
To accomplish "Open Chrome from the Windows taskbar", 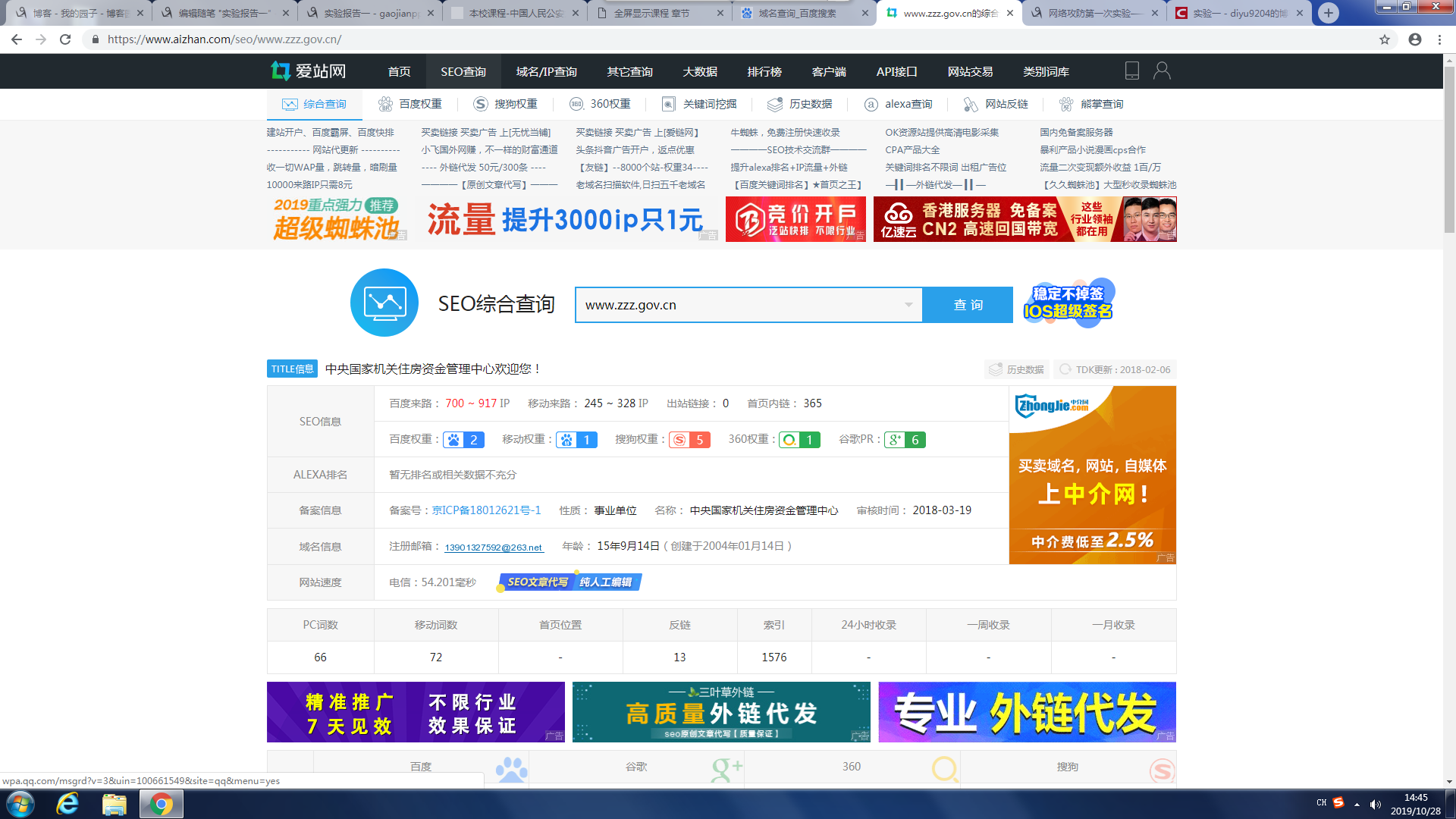I will (x=161, y=804).
